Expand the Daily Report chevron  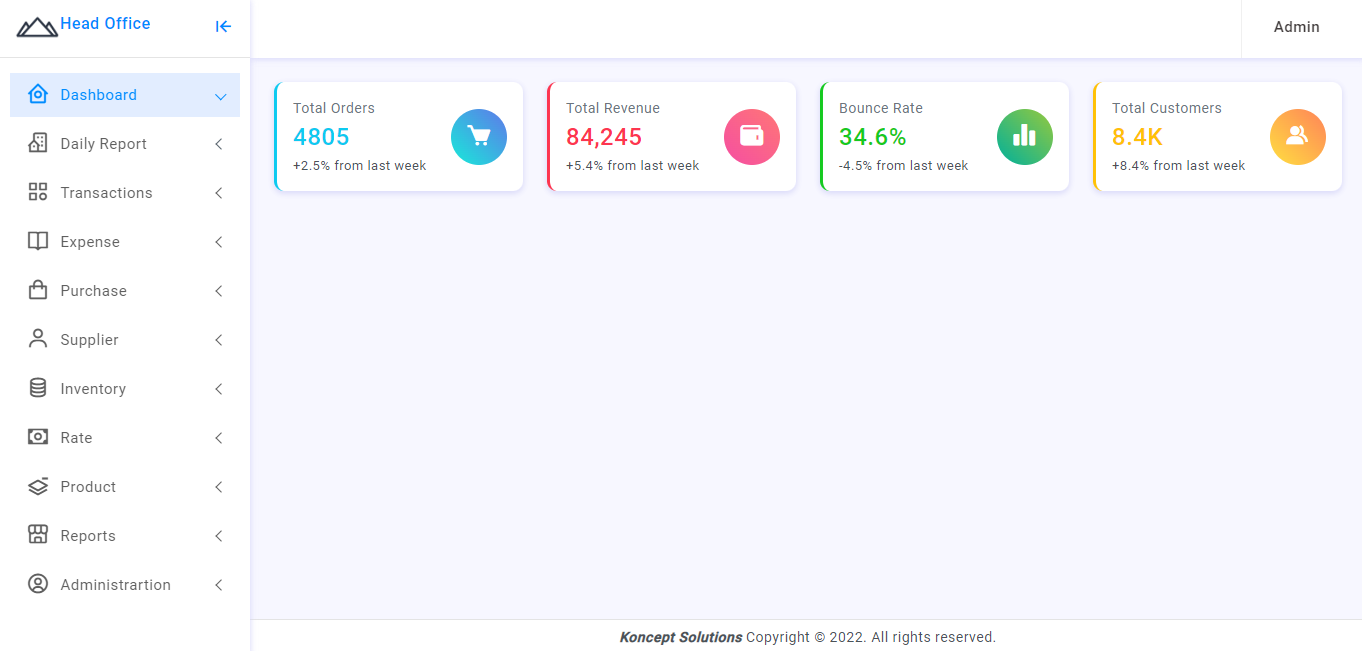(219, 144)
